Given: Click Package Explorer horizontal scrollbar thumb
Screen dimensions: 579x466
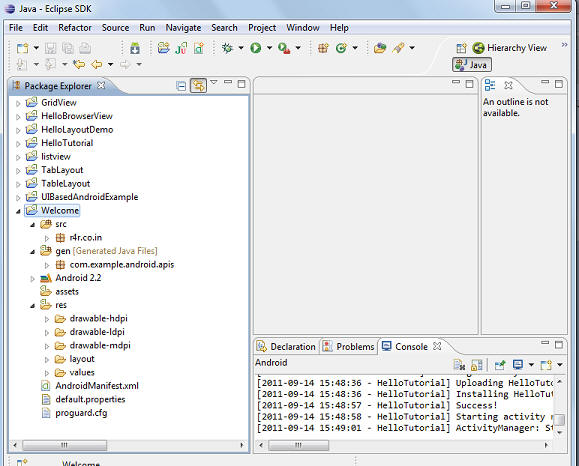Looking at the screenshot, I should (x=65, y=445).
